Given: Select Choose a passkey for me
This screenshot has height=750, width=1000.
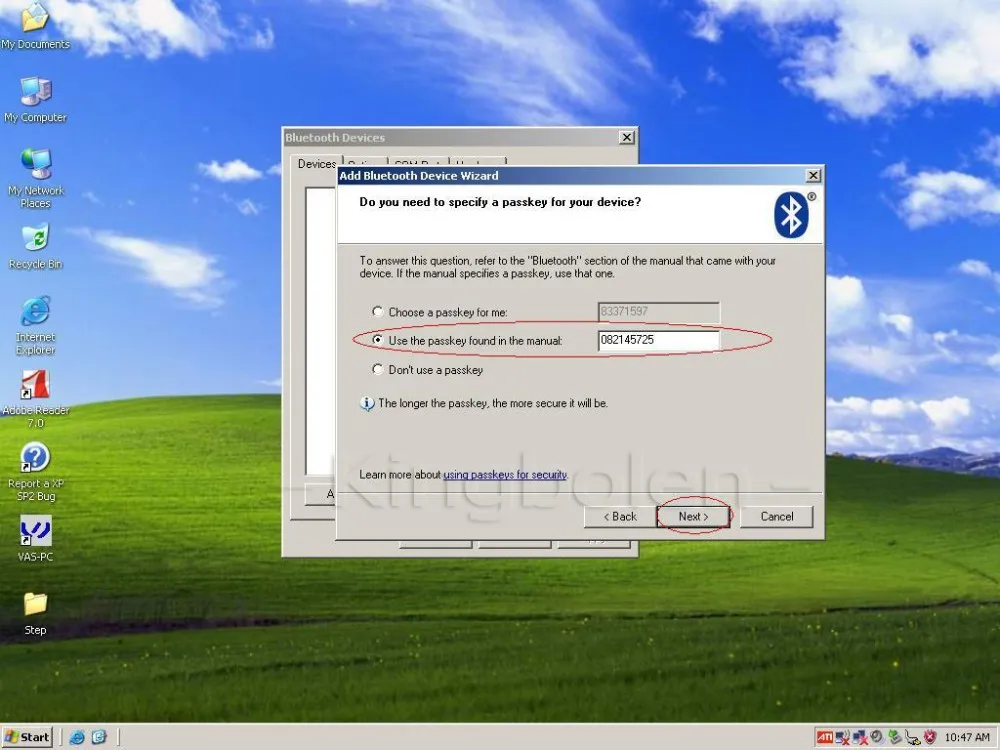Looking at the screenshot, I should tap(378, 312).
